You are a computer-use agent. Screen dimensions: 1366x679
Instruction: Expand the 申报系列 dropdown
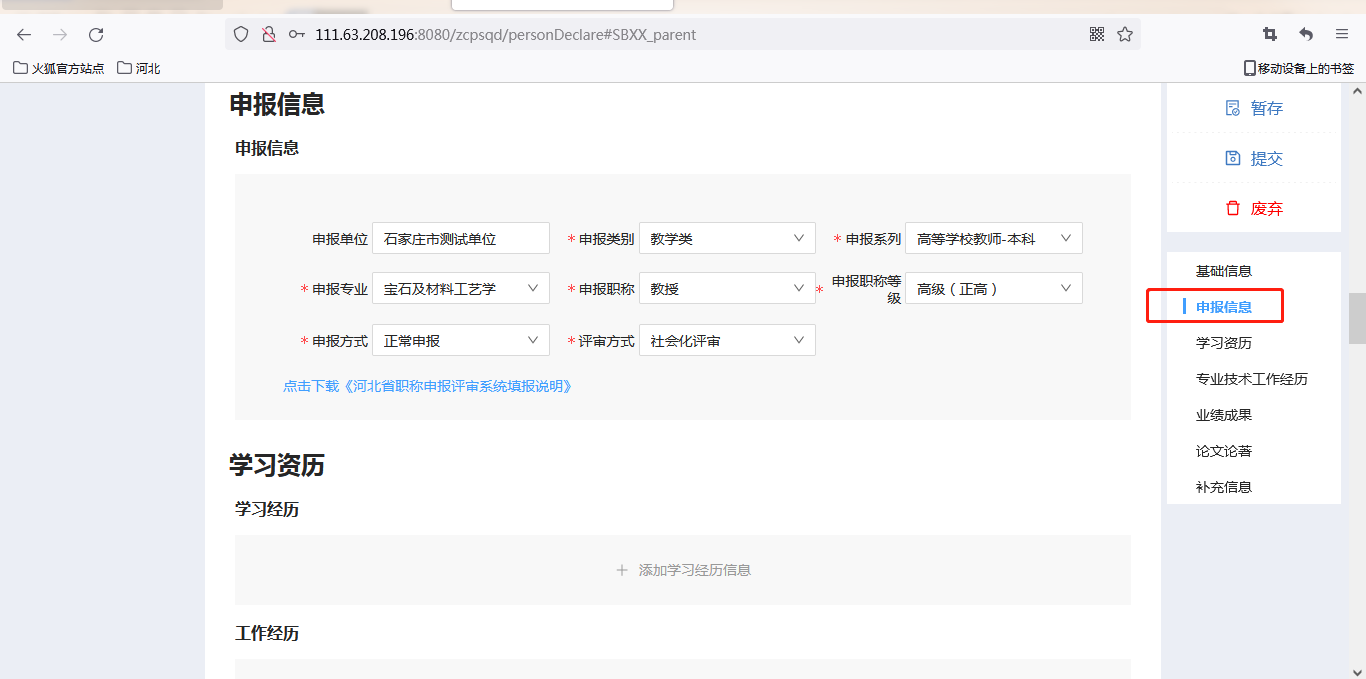(993, 238)
